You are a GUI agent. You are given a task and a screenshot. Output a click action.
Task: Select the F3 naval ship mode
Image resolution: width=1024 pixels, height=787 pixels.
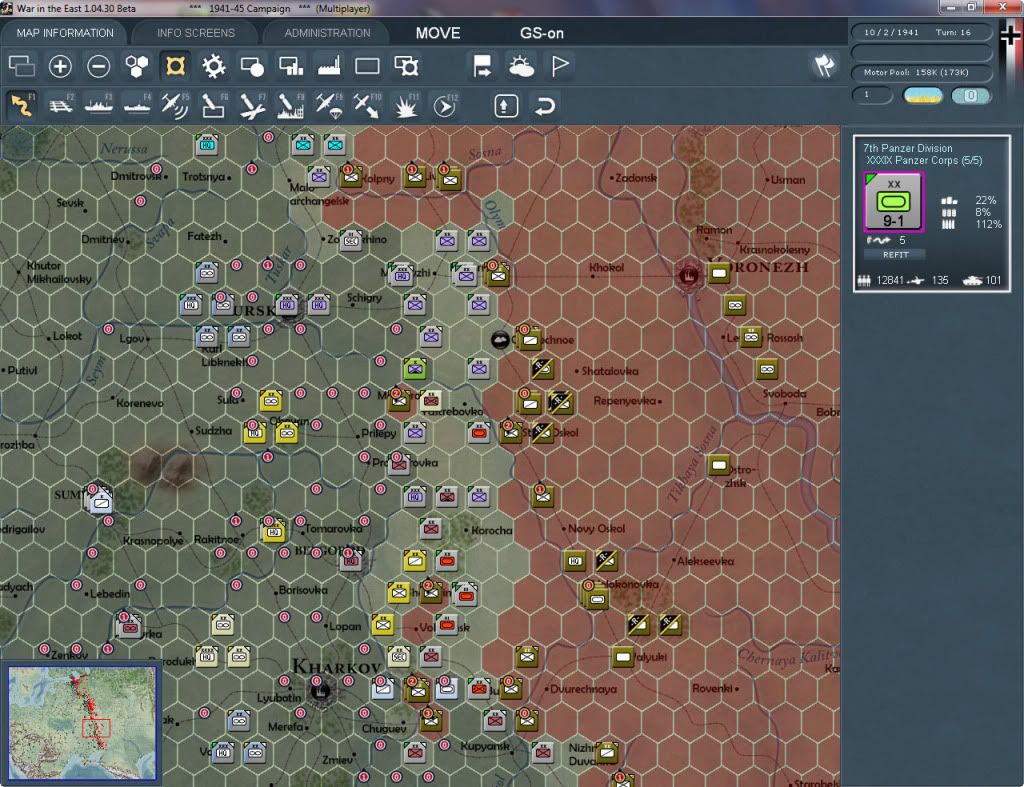pos(99,105)
